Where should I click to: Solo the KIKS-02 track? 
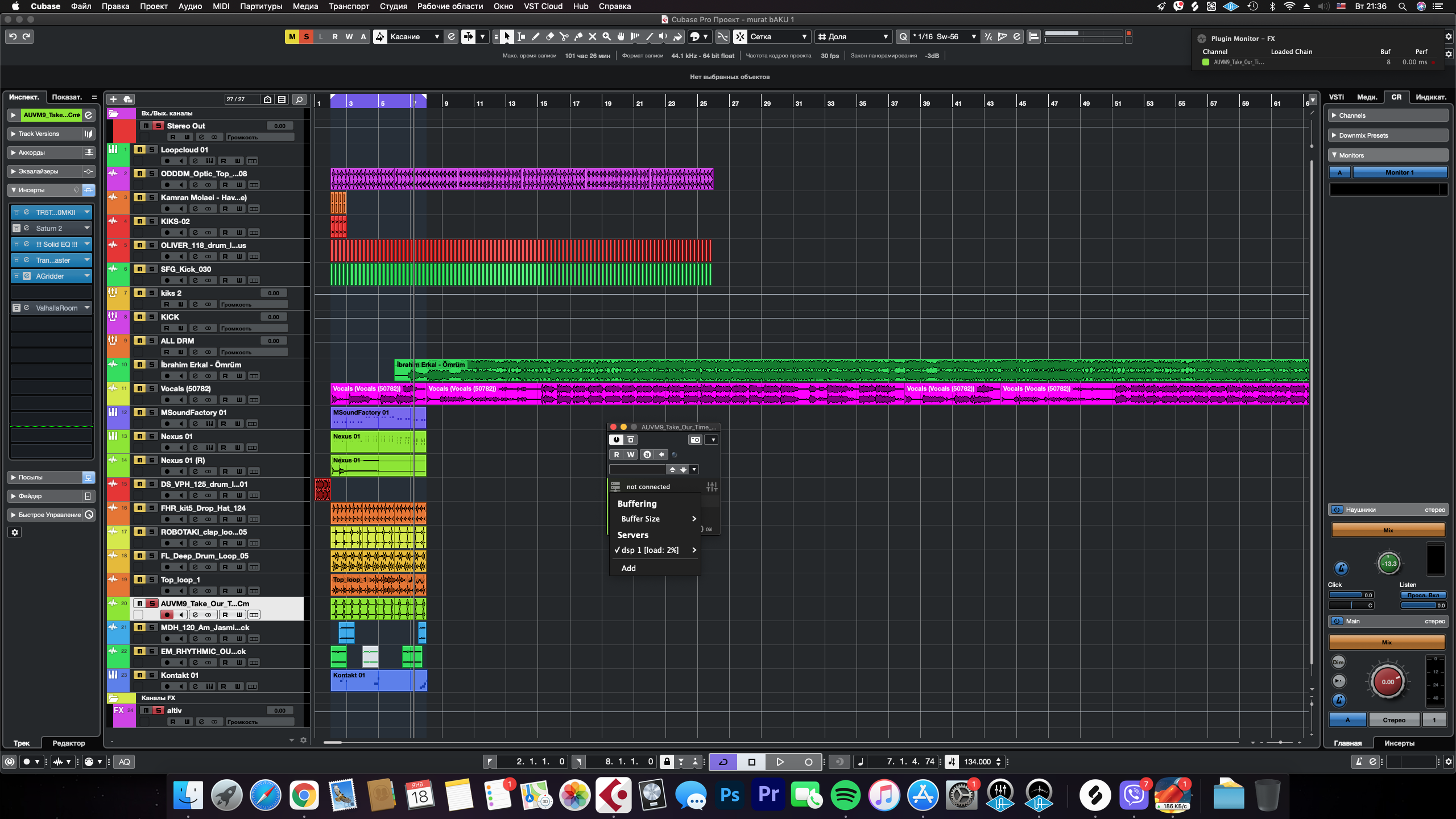pyautogui.click(x=152, y=221)
